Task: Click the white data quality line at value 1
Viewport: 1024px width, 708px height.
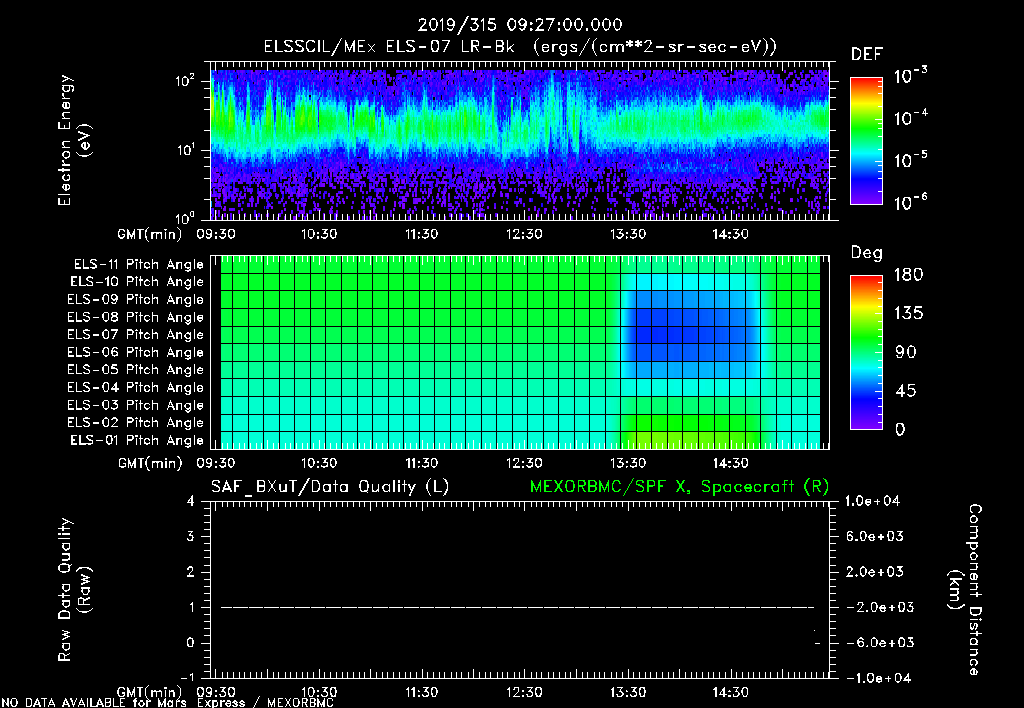Action: click(x=518, y=607)
